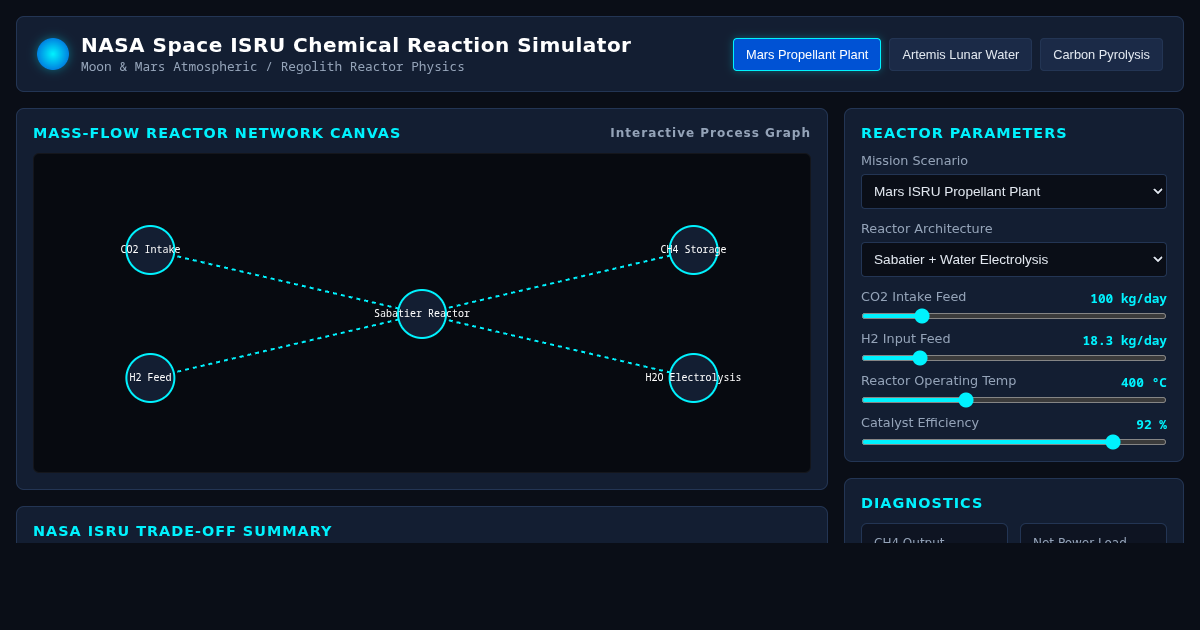Click the Reactor Operating Temp label
This screenshot has height=630, width=1200.
938,380
